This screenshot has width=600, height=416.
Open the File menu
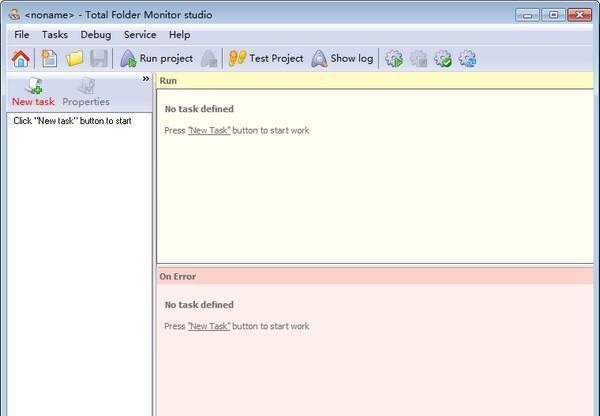click(21, 35)
